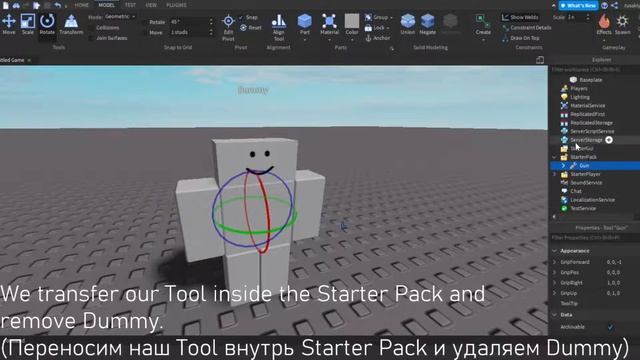Click the viewport layout icon above Explorer
The image size is (640, 360).
click(540, 60)
